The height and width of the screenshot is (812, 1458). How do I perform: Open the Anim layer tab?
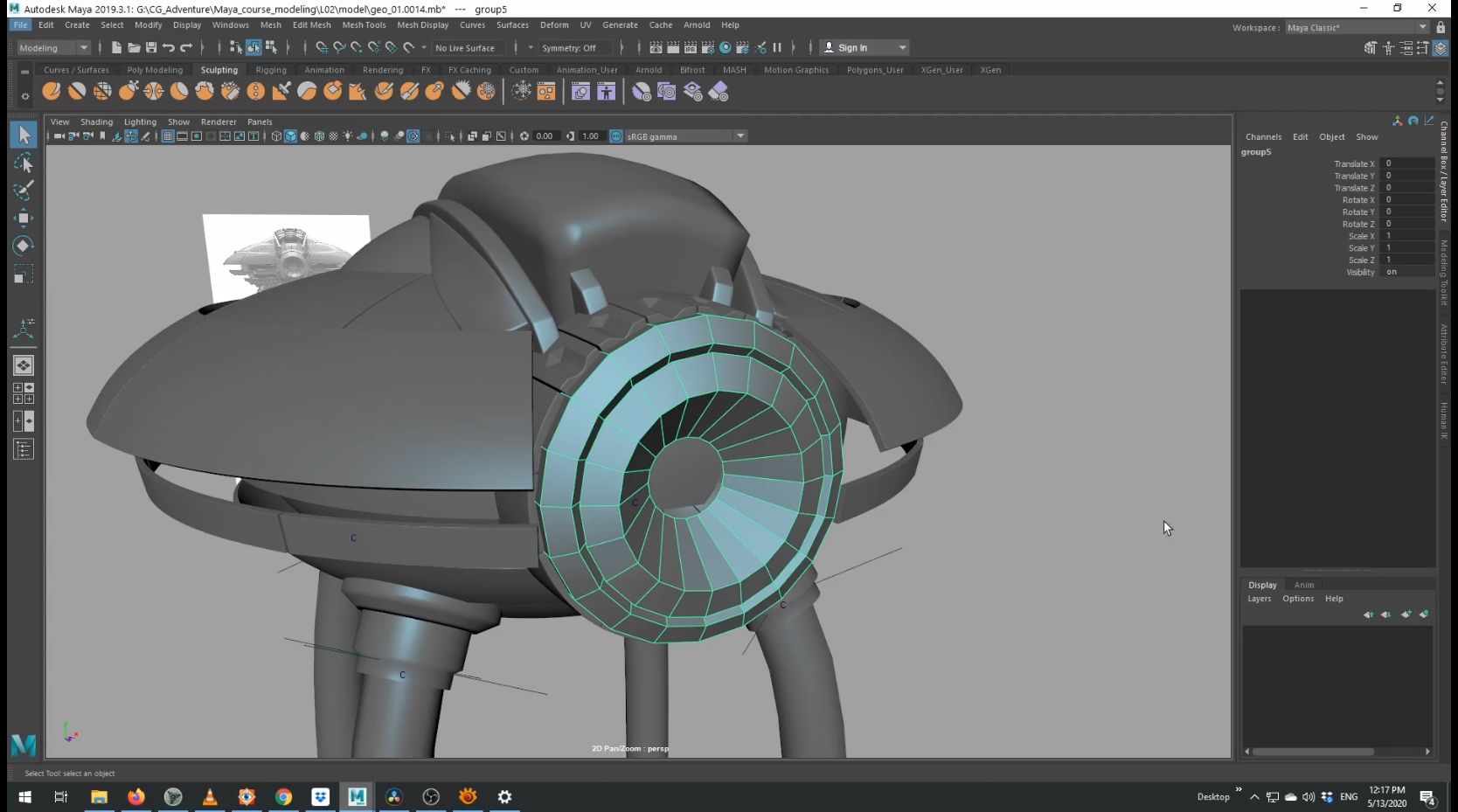[x=1303, y=585]
